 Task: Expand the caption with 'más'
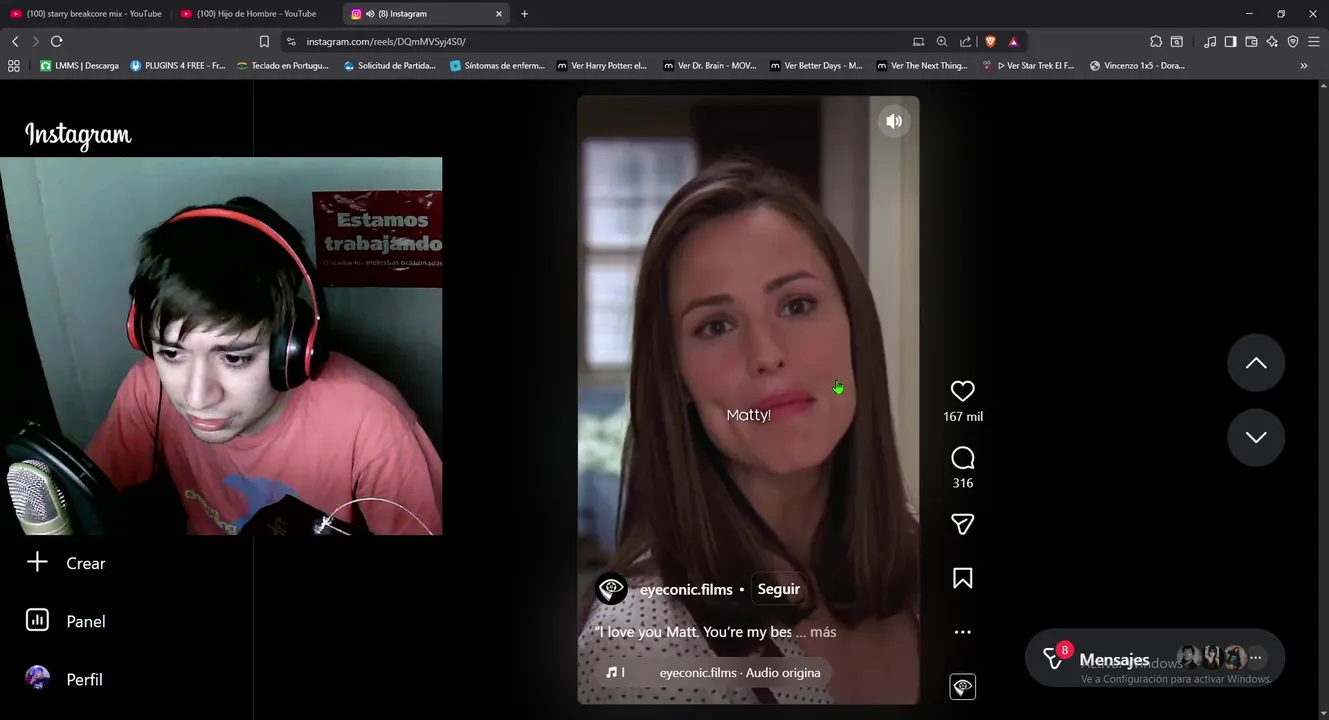(823, 632)
